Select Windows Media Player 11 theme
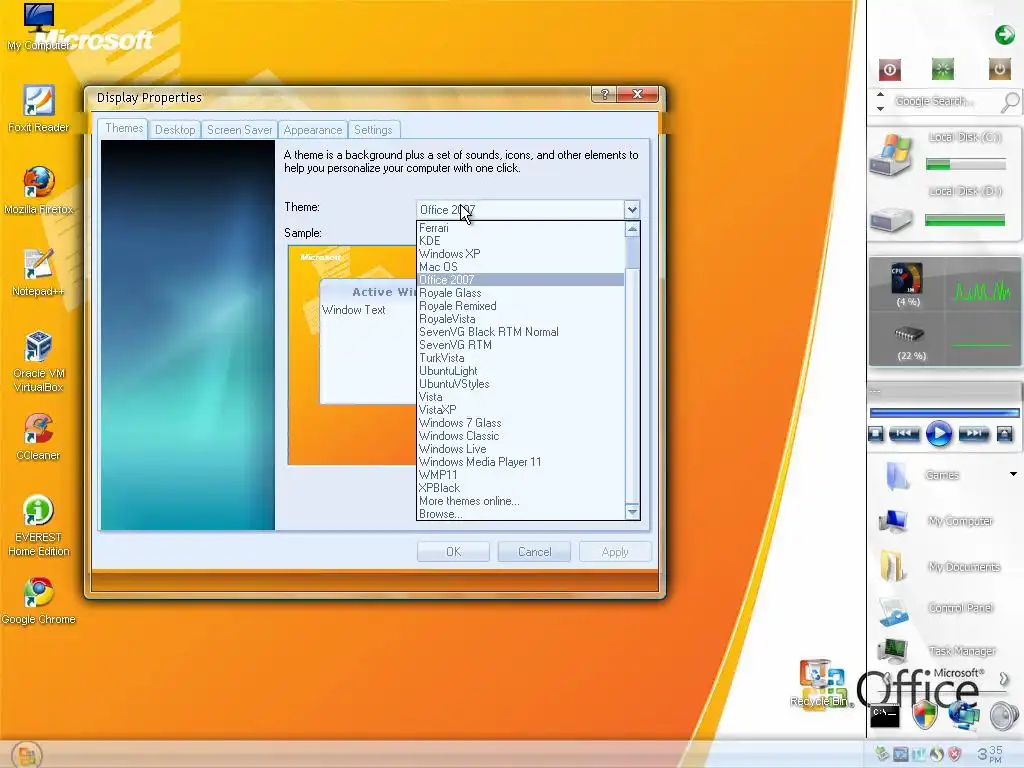1024x768 pixels. (520, 462)
